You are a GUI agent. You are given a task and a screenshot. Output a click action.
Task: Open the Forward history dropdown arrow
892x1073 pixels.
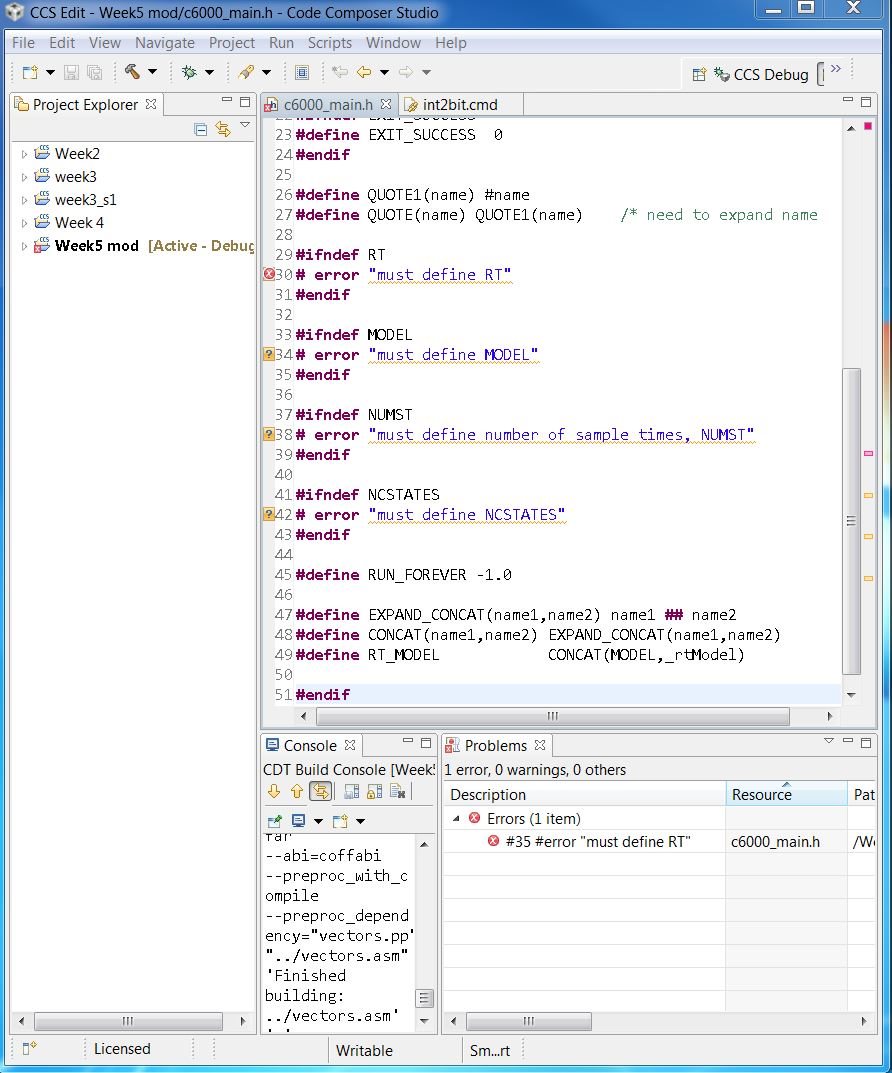(426, 72)
